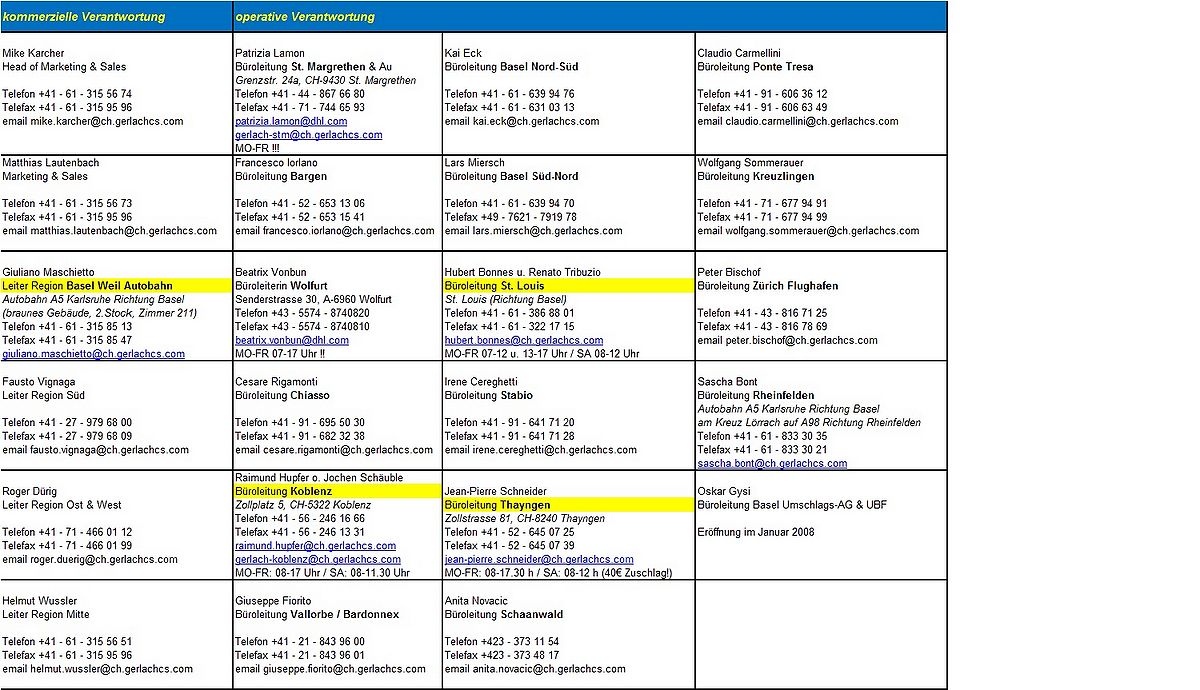The height and width of the screenshot is (690, 1200).
Task: Select yellow Büroleitung St. Louis cell
Action: (569, 286)
